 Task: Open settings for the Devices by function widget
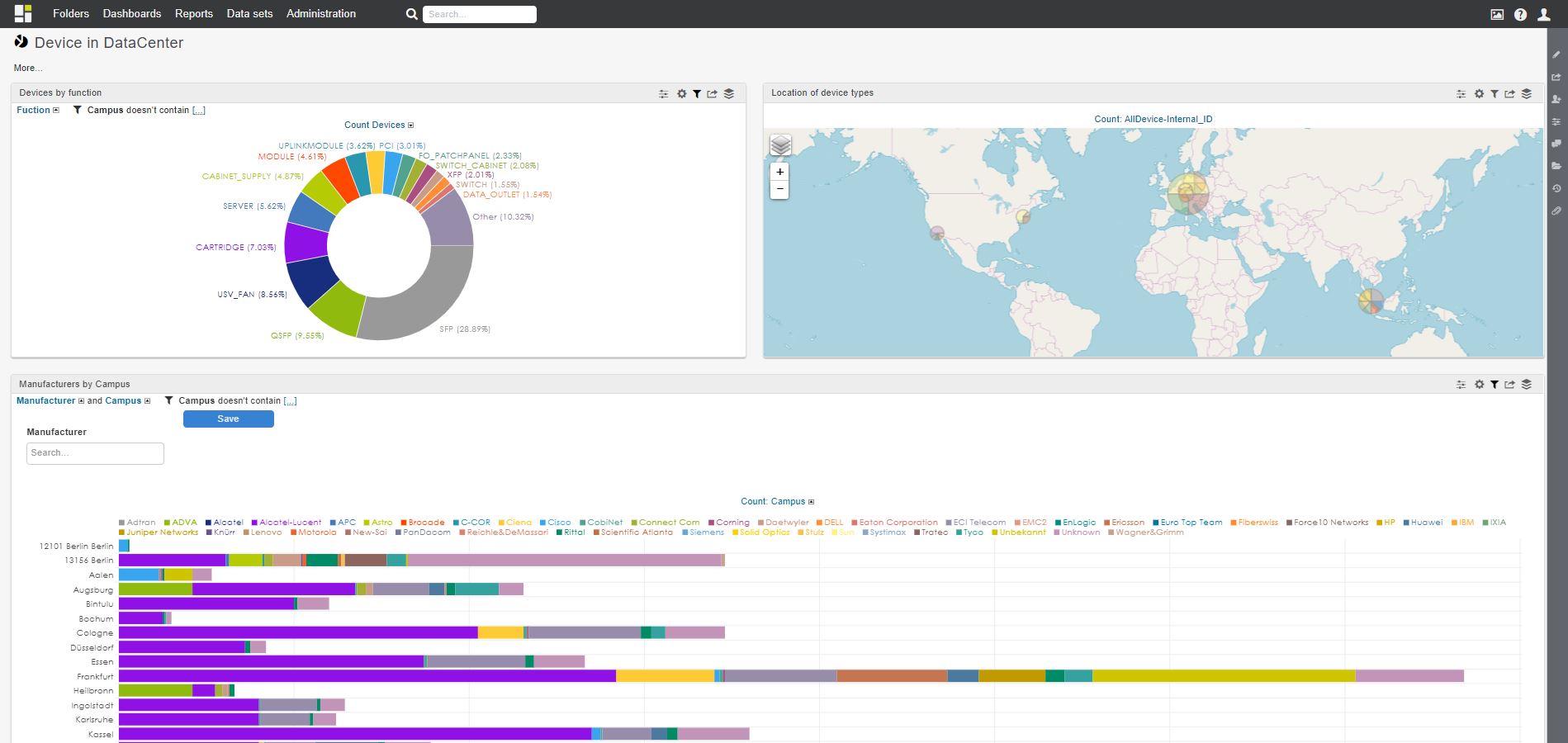tap(681, 93)
